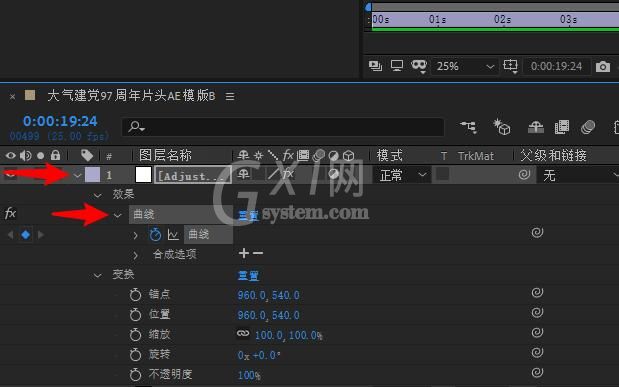Collapse the 变换 group
This screenshot has height=387, width=619.
[97, 275]
